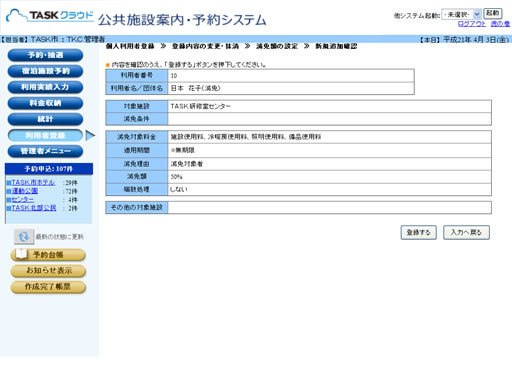The image size is (512, 384).
Task: Click the 減免条件 label cell
Action: pyautogui.click(x=137, y=119)
